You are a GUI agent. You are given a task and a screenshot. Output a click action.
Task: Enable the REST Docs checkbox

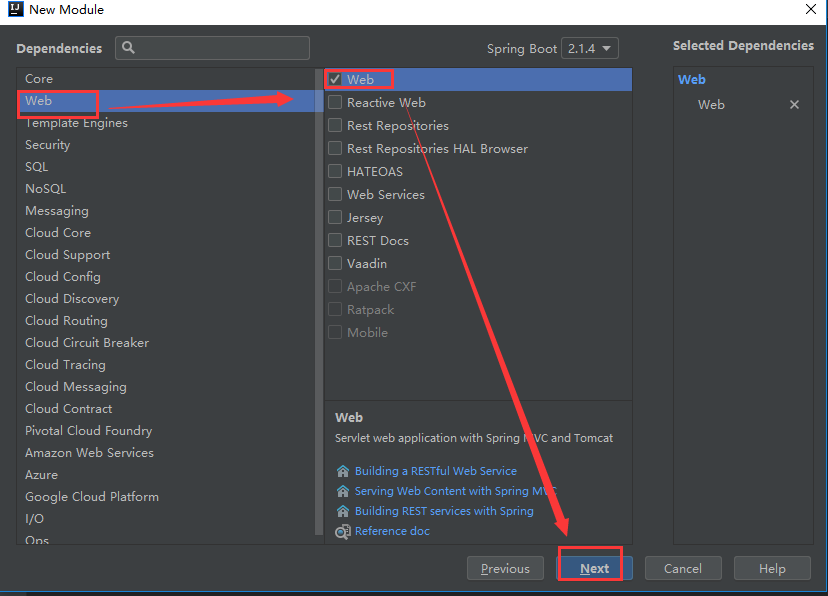coord(335,240)
